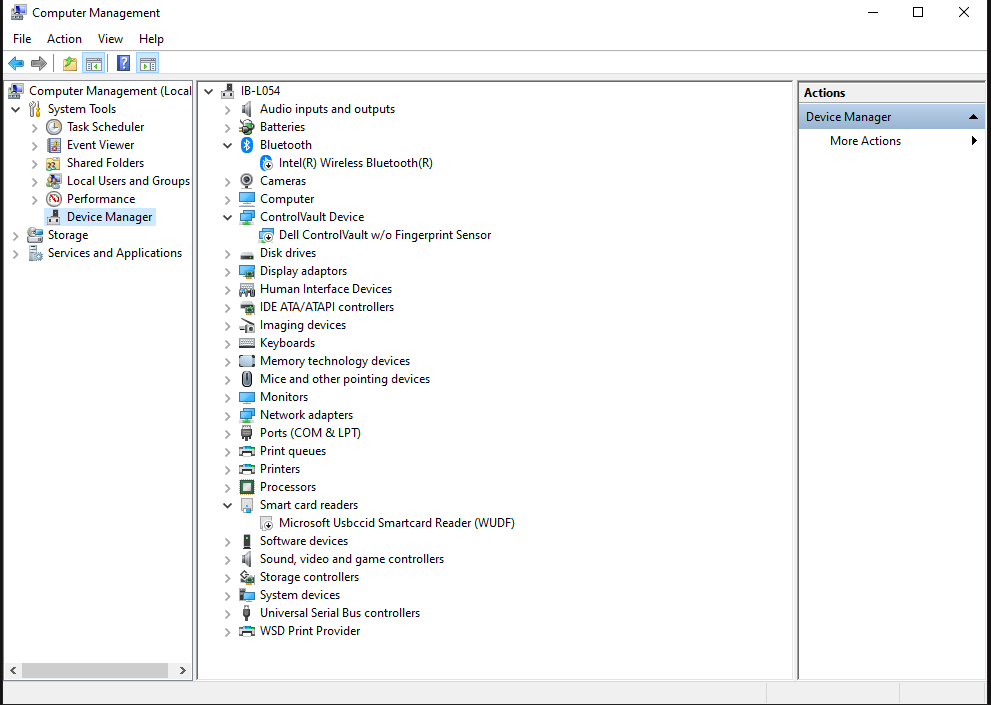Expand the Network adapters category
Image resolution: width=991 pixels, height=705 pixels.
pyautogui.click(x=227, y=414)
